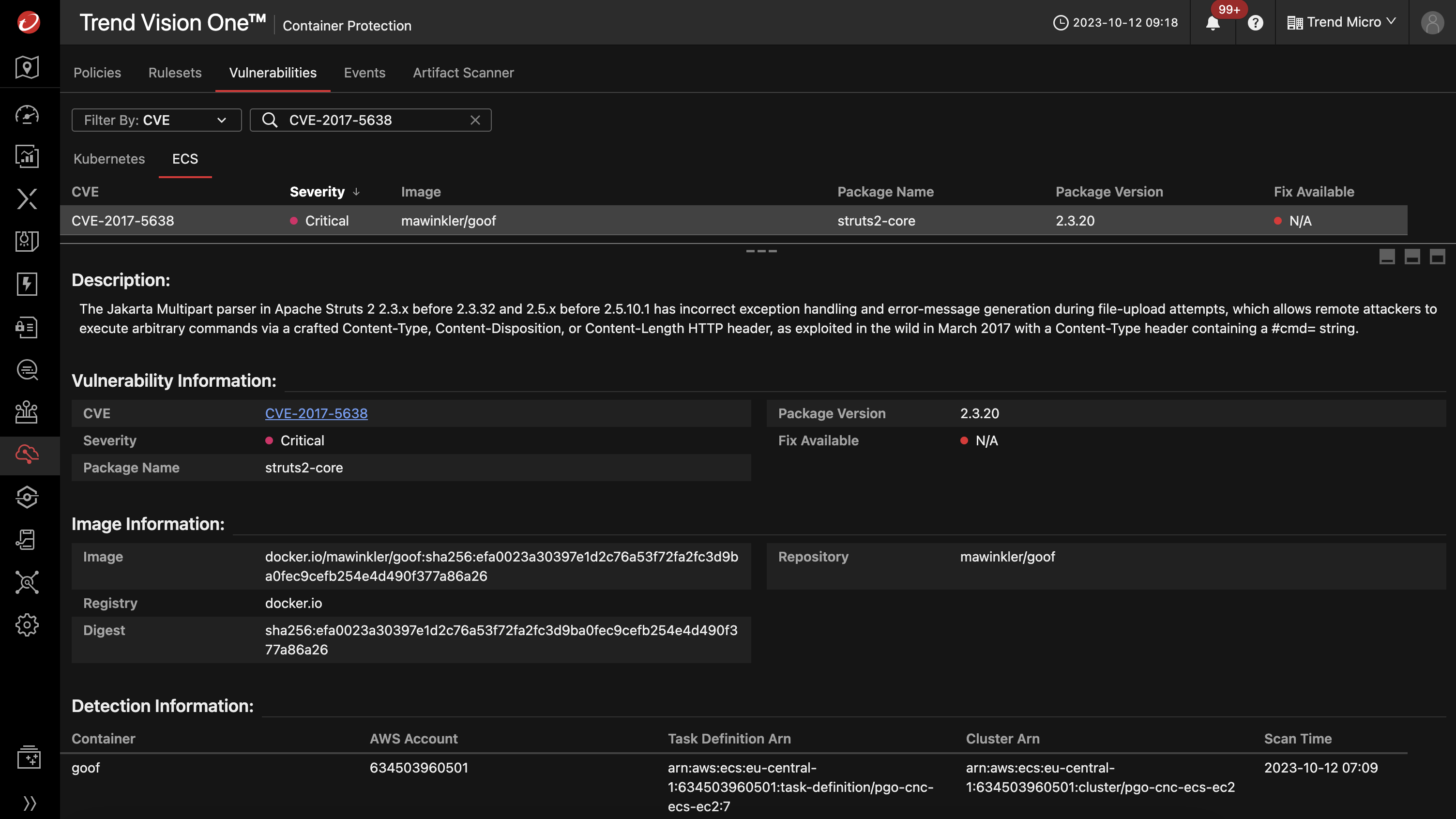Click the CVE column header
Screen dimensions: 1456x819
[85, 192]
